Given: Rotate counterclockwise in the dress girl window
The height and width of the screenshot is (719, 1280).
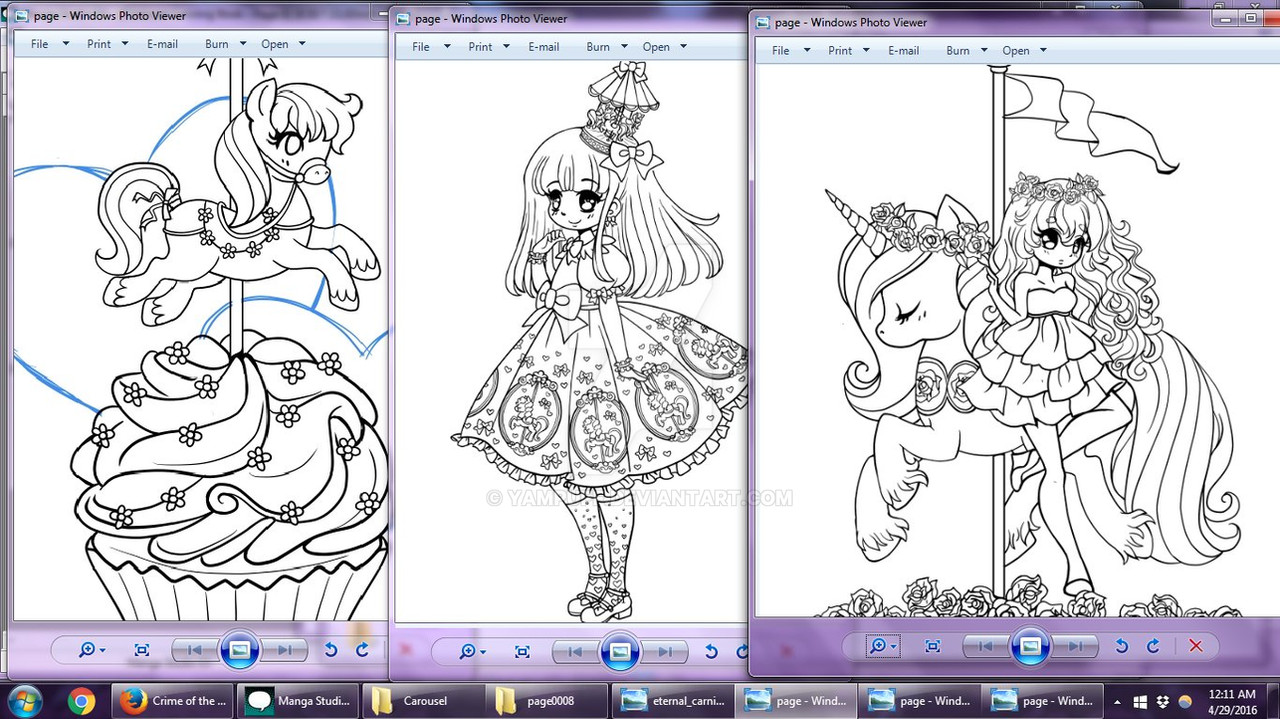Looking at the screenshot, I should (711, 652).
